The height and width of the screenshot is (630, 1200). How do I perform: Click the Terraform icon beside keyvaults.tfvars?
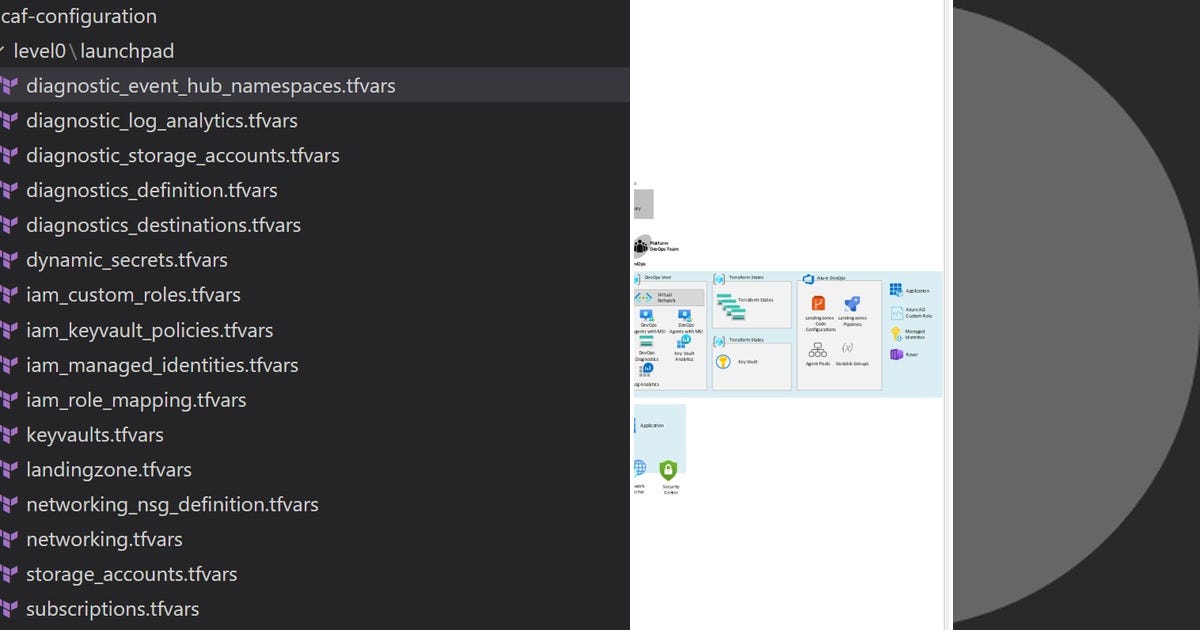(11, 434)
